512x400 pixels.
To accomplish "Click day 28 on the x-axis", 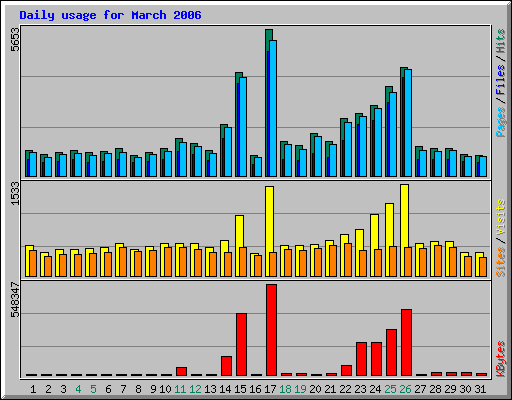I will coord(435,389).
